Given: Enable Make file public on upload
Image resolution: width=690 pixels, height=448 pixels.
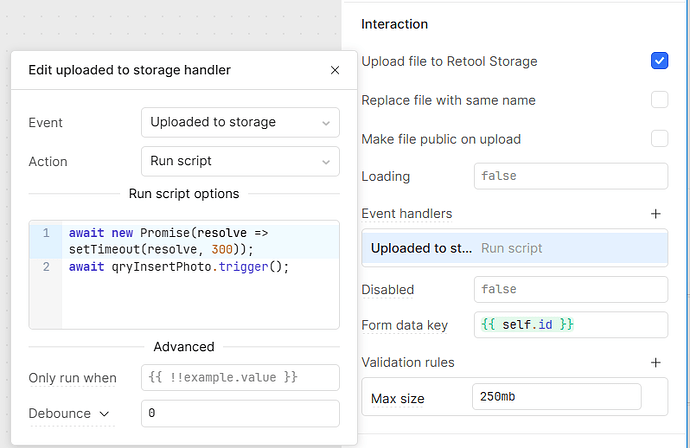Looking at the screenshot, I should pos(659,139).
